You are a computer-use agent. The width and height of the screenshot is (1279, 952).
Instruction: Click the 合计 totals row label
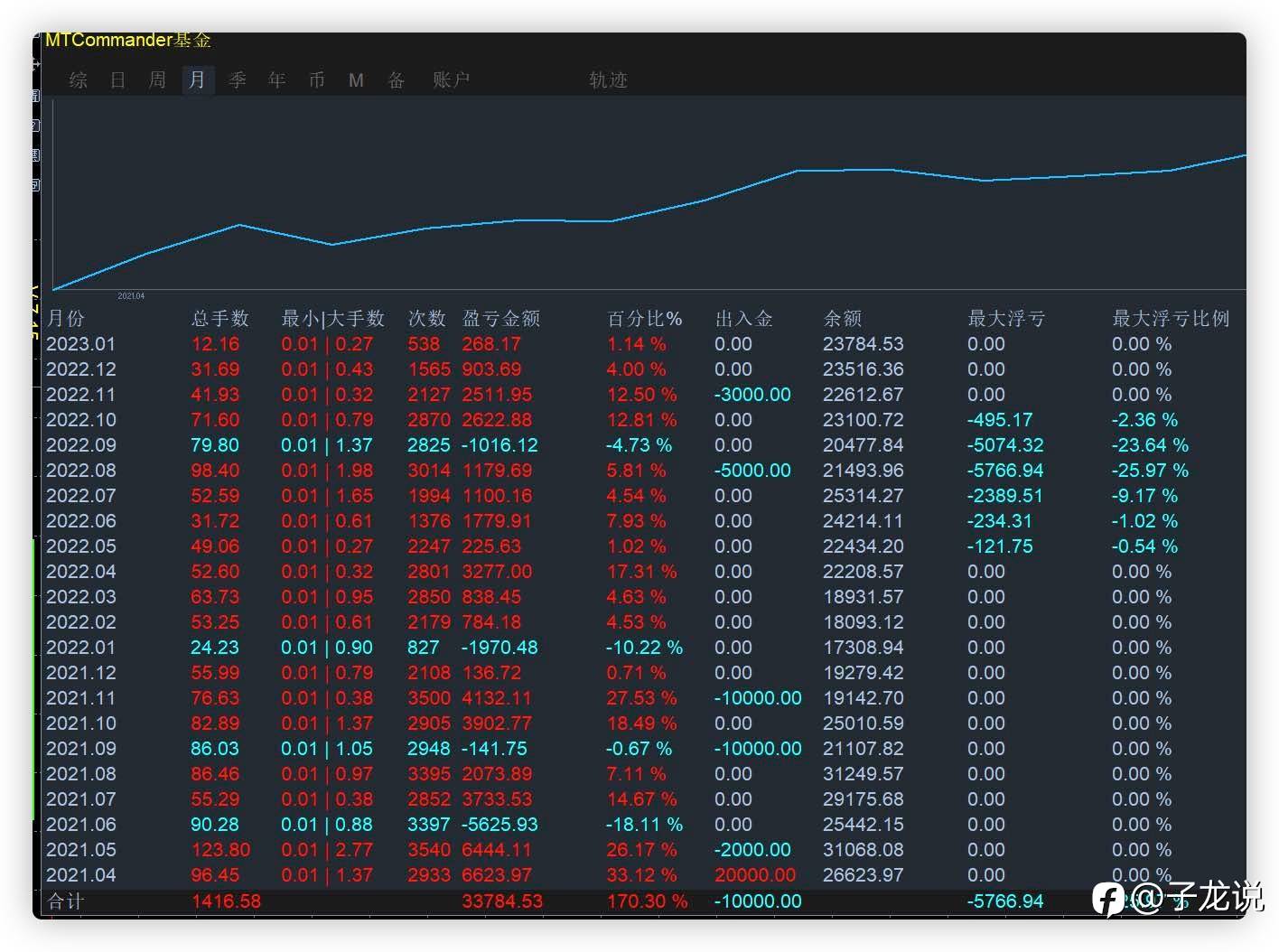[x=65, y=901]
